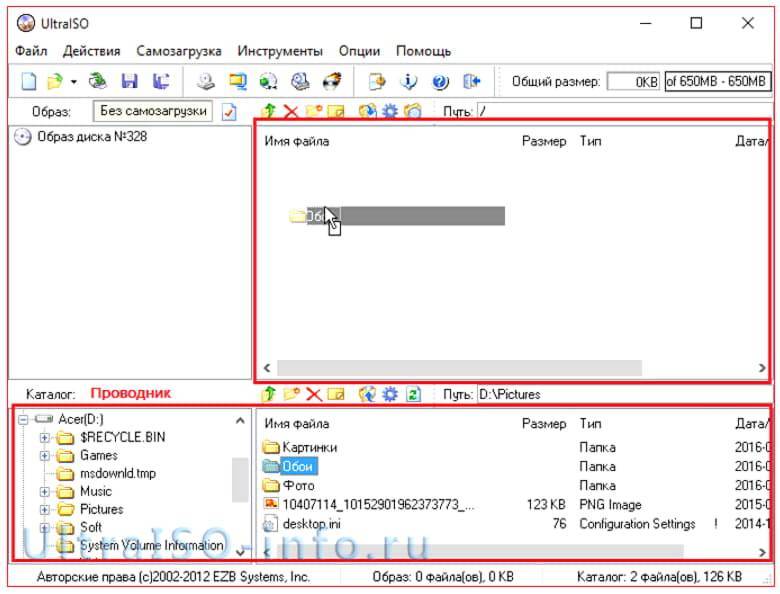Image resolution: width=780 pixels, height=594 pixels.
Task: Refresh local catalog with green arrows icon
Action: (x=413, y=394)
